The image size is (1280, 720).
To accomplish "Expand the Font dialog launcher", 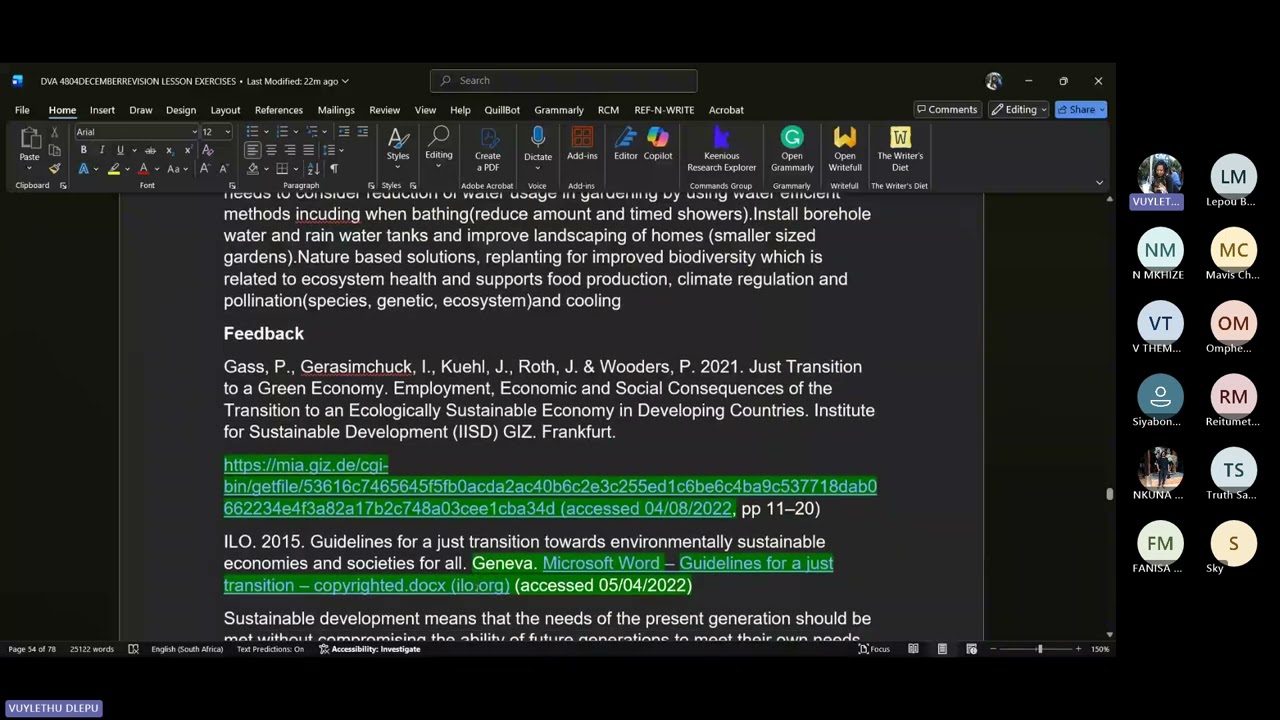I will pyautogui.click(x=232, y=186).
